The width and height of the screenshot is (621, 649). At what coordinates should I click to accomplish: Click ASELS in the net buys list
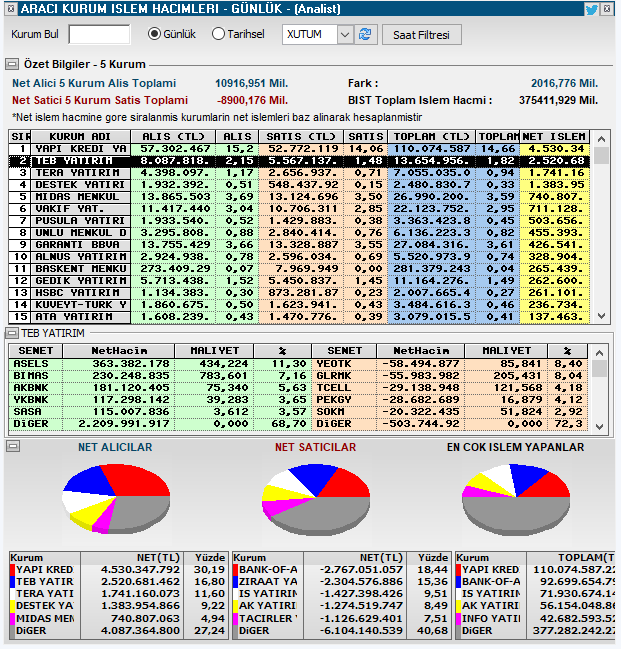(31, 364)
